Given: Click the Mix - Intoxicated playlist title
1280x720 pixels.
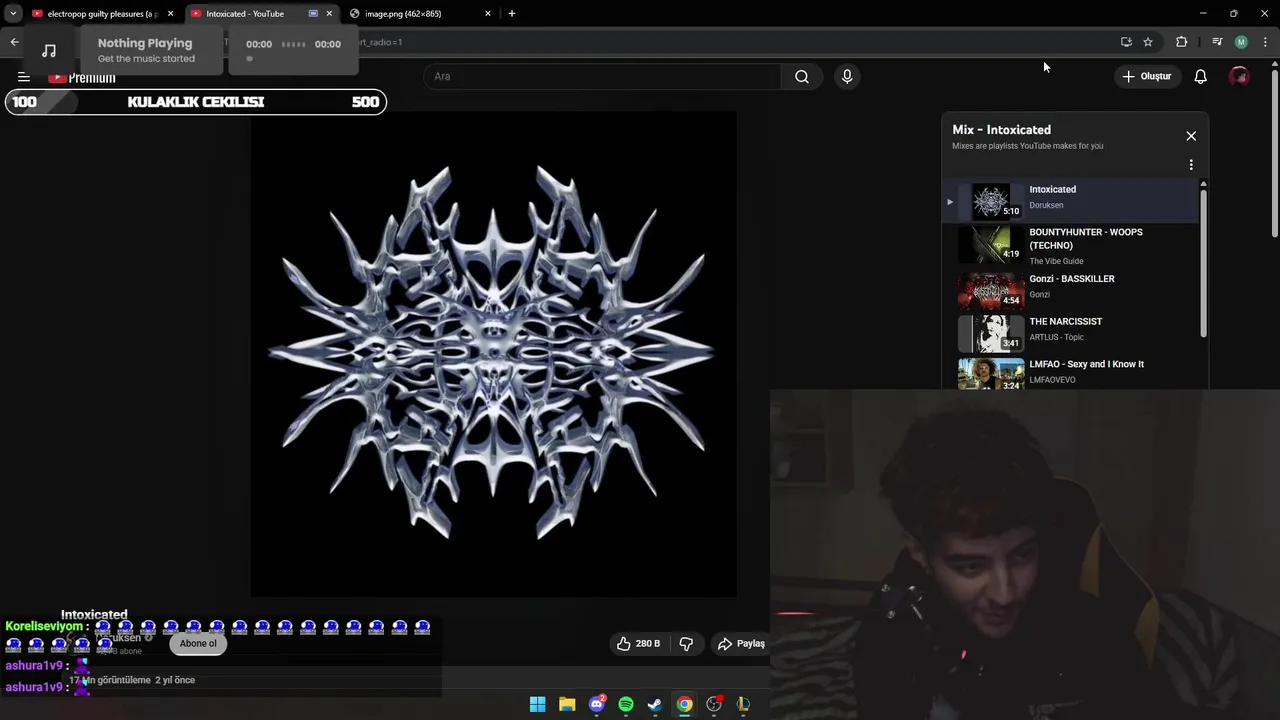Looking at the screenshot, I should [1001, 130].
